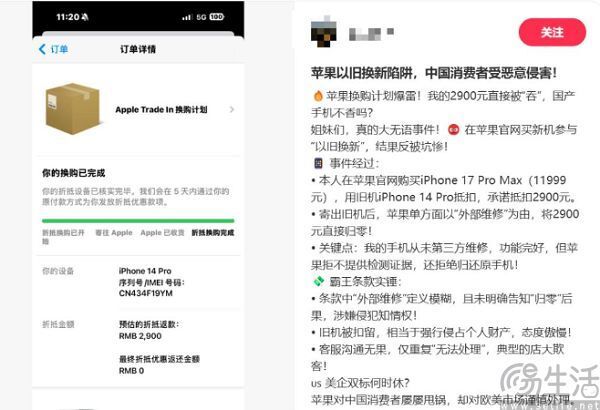
Task: Click the post title 苹果以旧换新陷阱
Action: pos(434,73)
